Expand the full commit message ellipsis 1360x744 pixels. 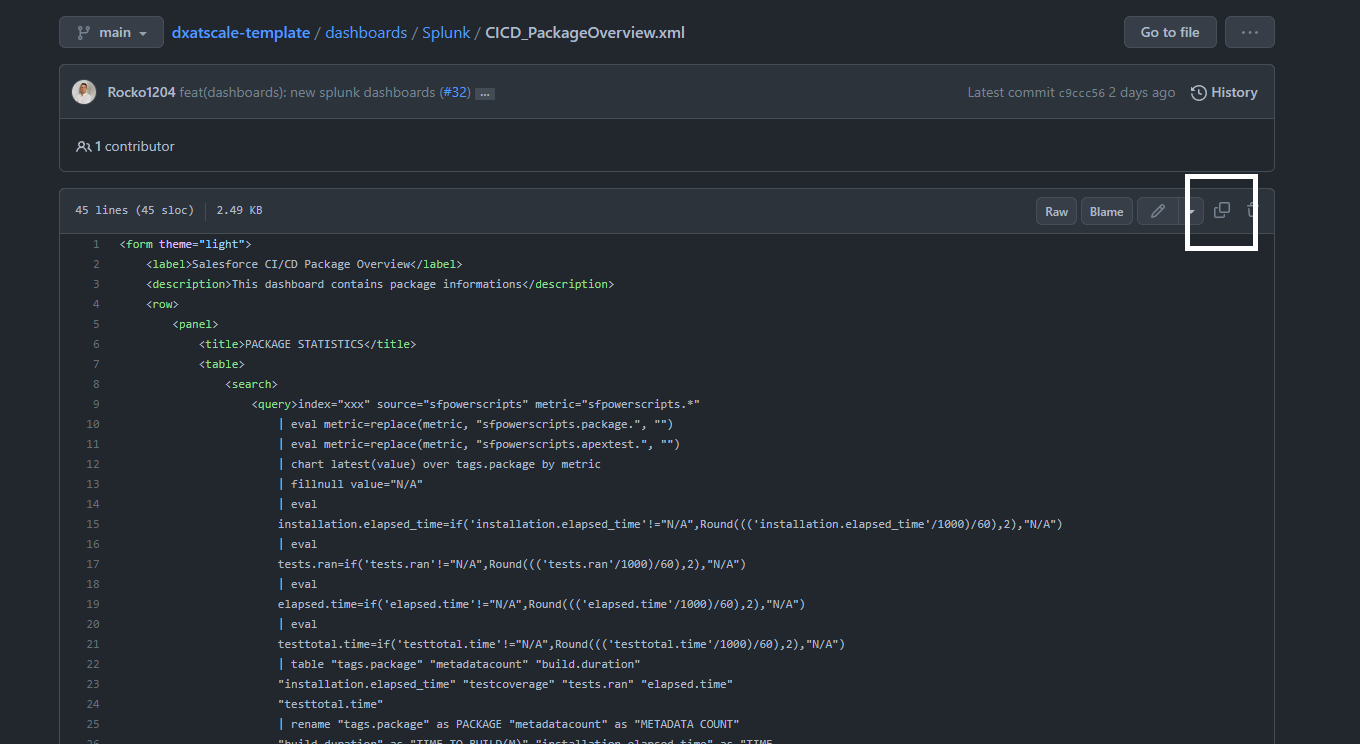tap(485, 93)
